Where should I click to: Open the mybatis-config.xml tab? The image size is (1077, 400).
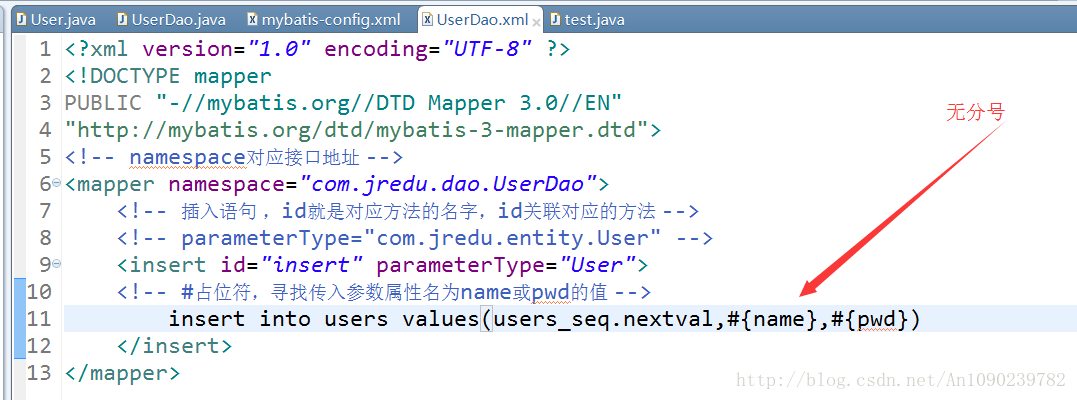[x=323, y=20]
